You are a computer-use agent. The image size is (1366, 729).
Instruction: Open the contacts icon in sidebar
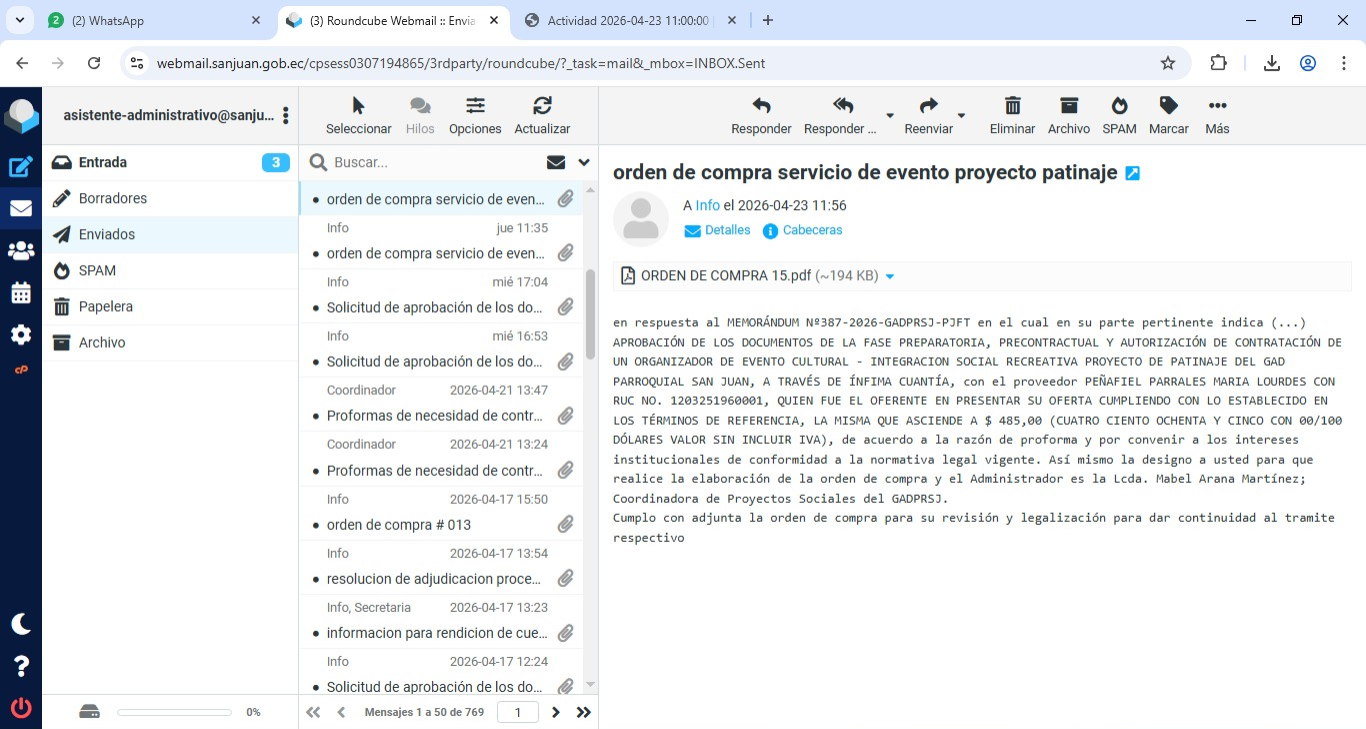[x=21, y=251]
